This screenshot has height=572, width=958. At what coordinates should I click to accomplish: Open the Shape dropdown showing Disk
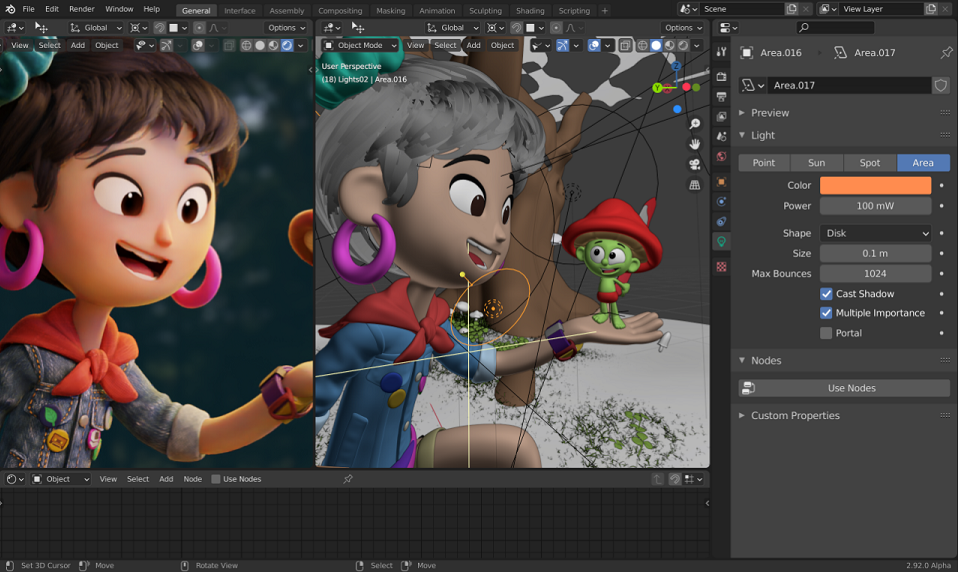pyautogui.click(x=876, y=233)
